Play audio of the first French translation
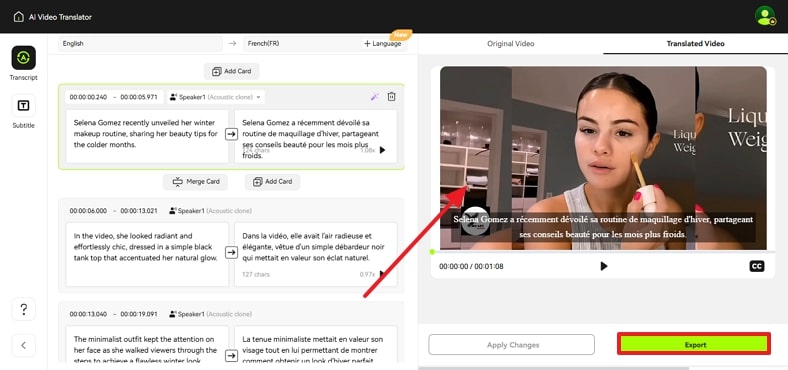The width and height of the screenshot is (788, 370). pos(382,150)
